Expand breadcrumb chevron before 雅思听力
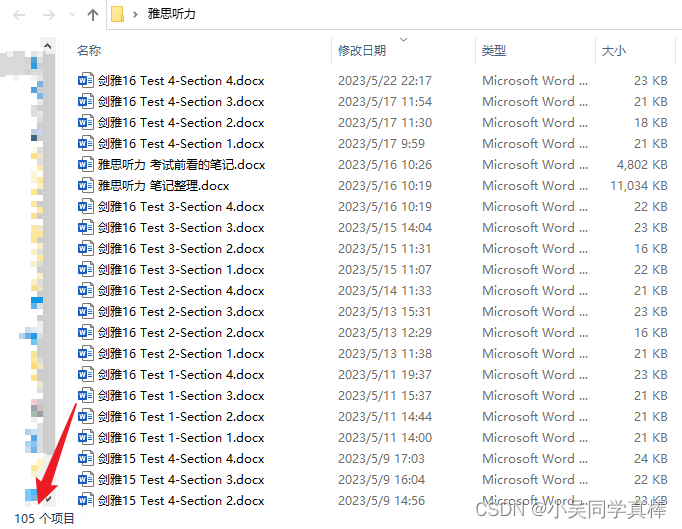 point(135,14)
